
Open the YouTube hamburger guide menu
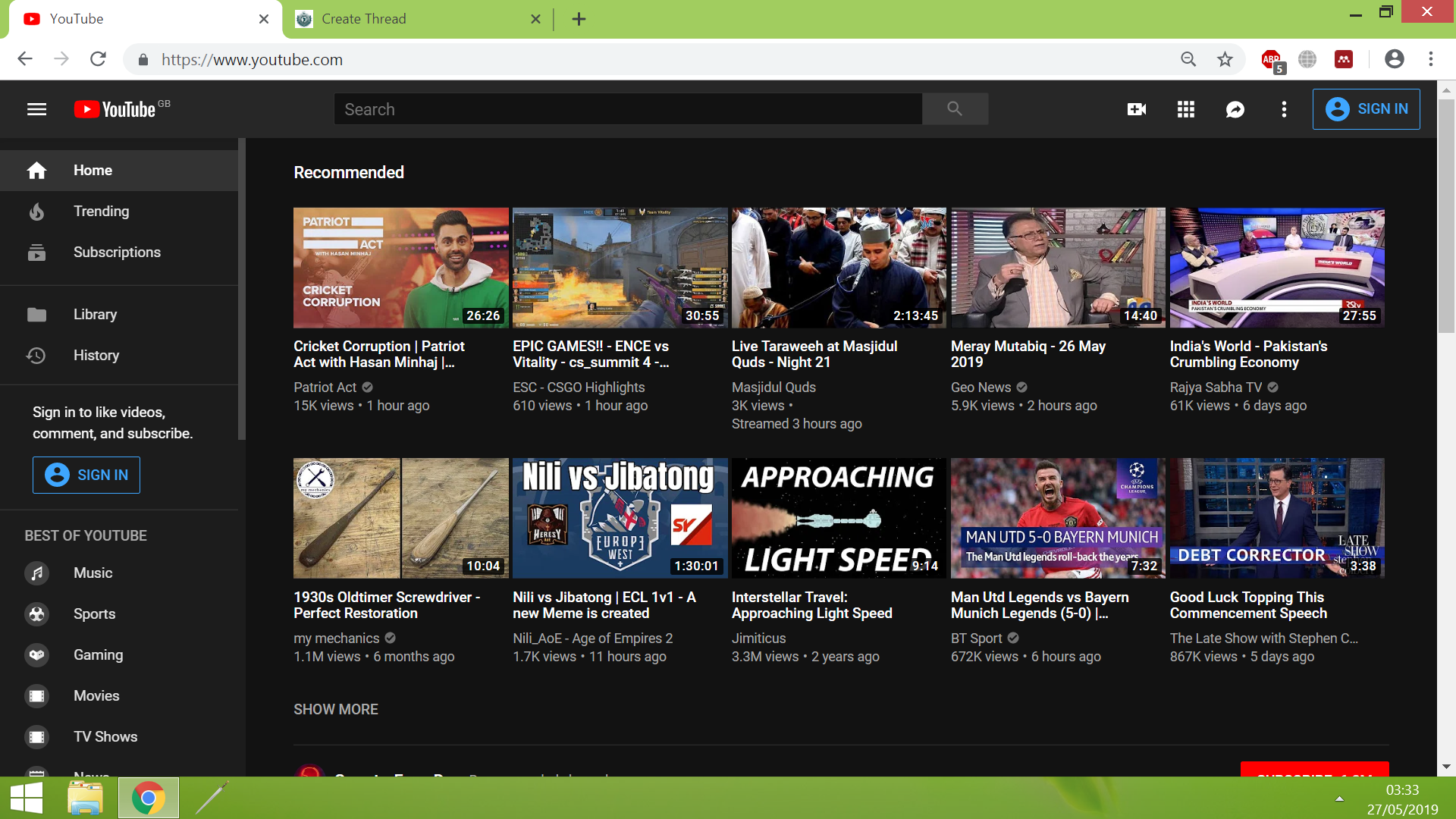tap(36, 109)
